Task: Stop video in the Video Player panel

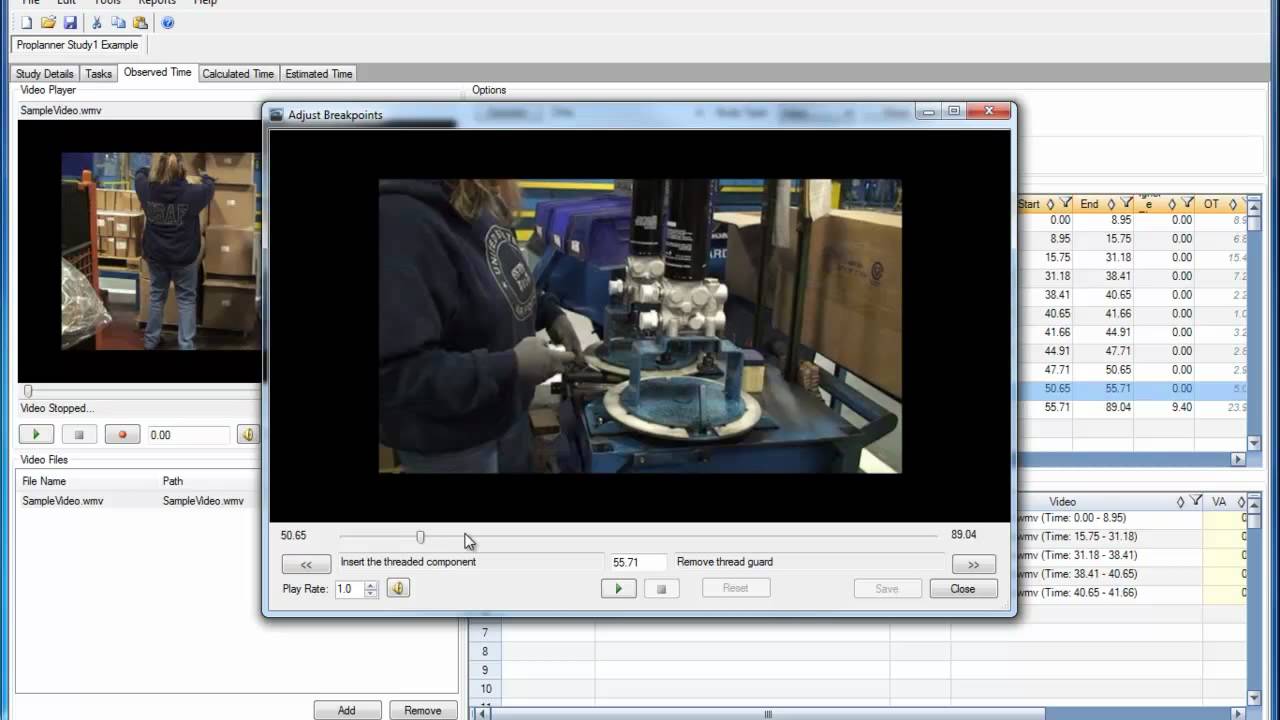Action: click(x=79, y=435)
